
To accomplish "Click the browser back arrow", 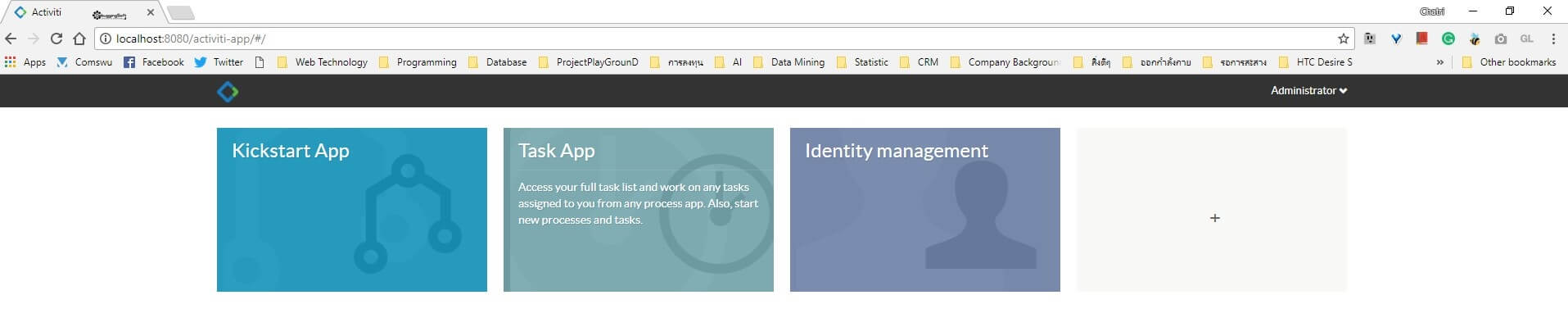I will click(x=11, y=39).
